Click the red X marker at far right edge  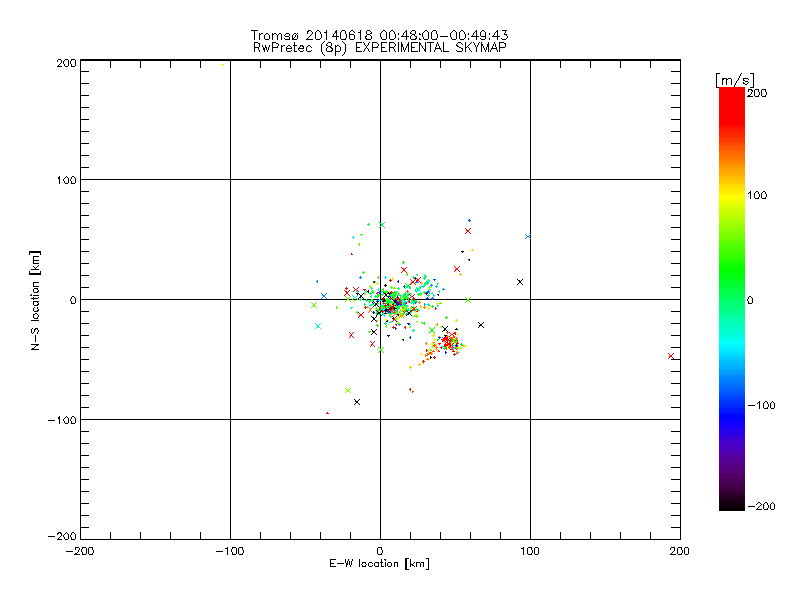tap(671, 356)
